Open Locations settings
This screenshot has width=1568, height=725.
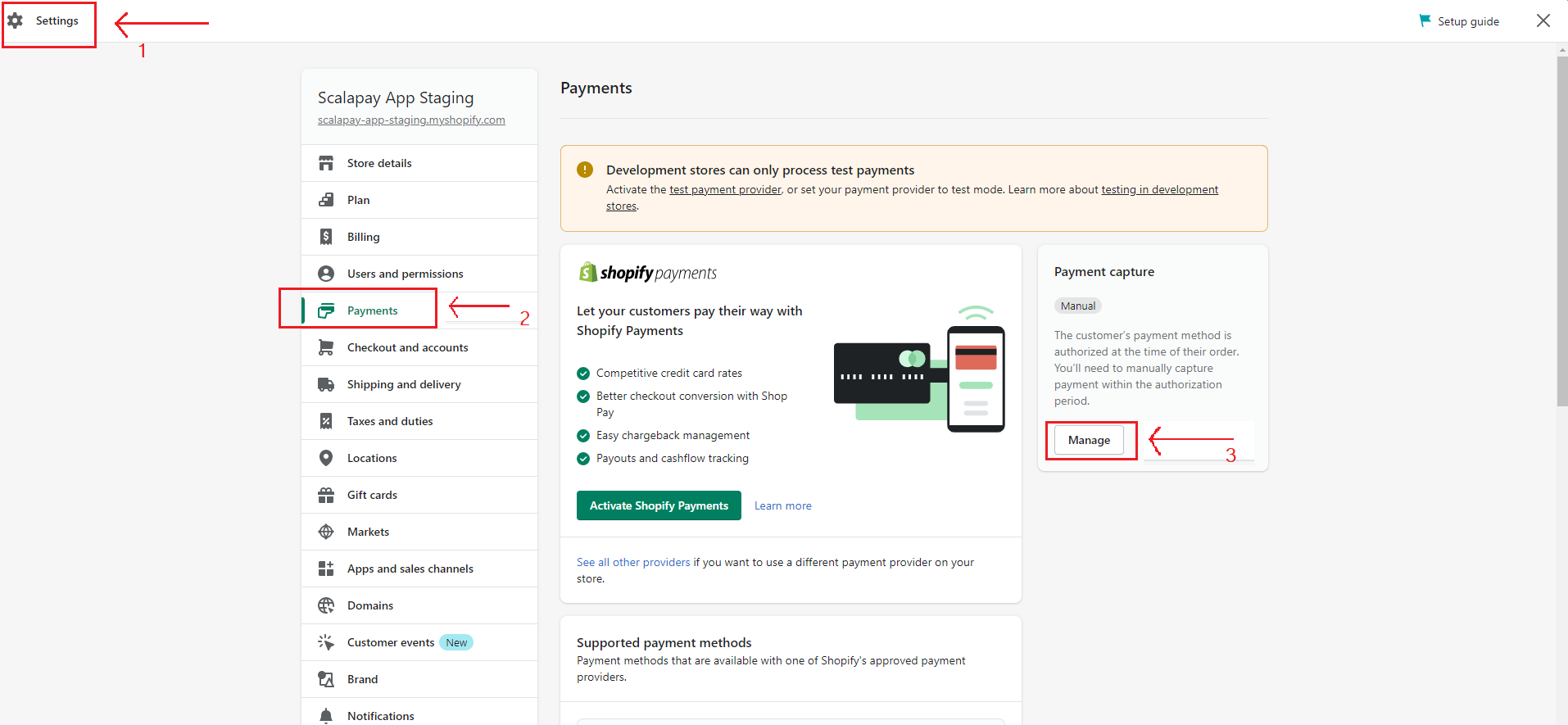pos(419,458)
